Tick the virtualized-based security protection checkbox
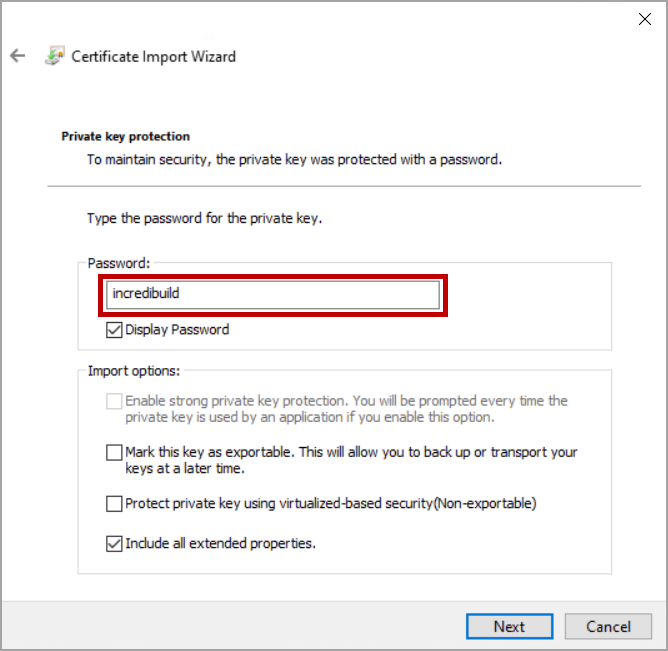This screenshot has height=651, width=668. coord(114,503)
